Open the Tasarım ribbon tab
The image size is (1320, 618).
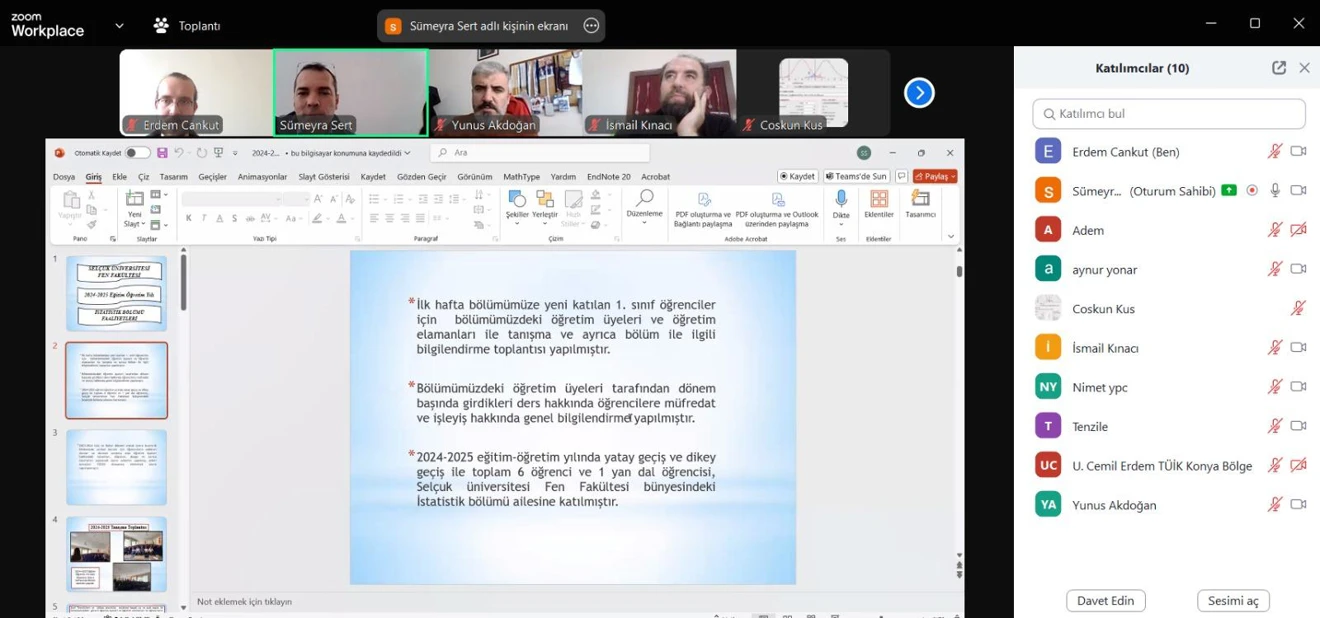(x=173, y=177)
